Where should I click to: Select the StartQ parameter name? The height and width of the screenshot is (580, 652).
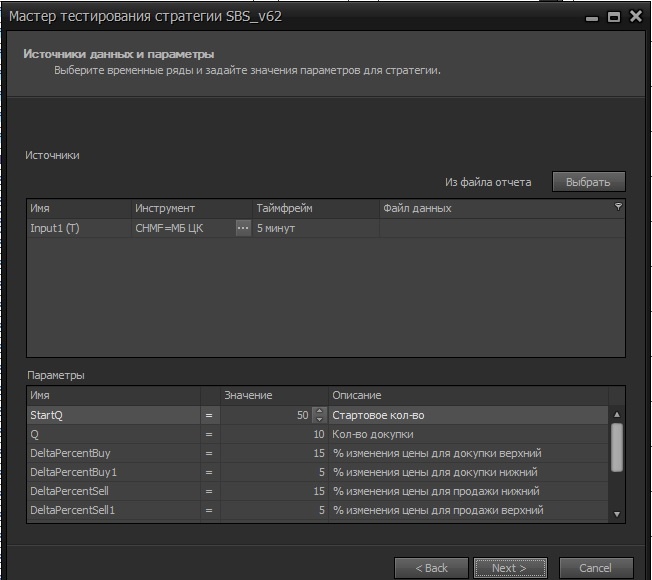coord(114,415)
